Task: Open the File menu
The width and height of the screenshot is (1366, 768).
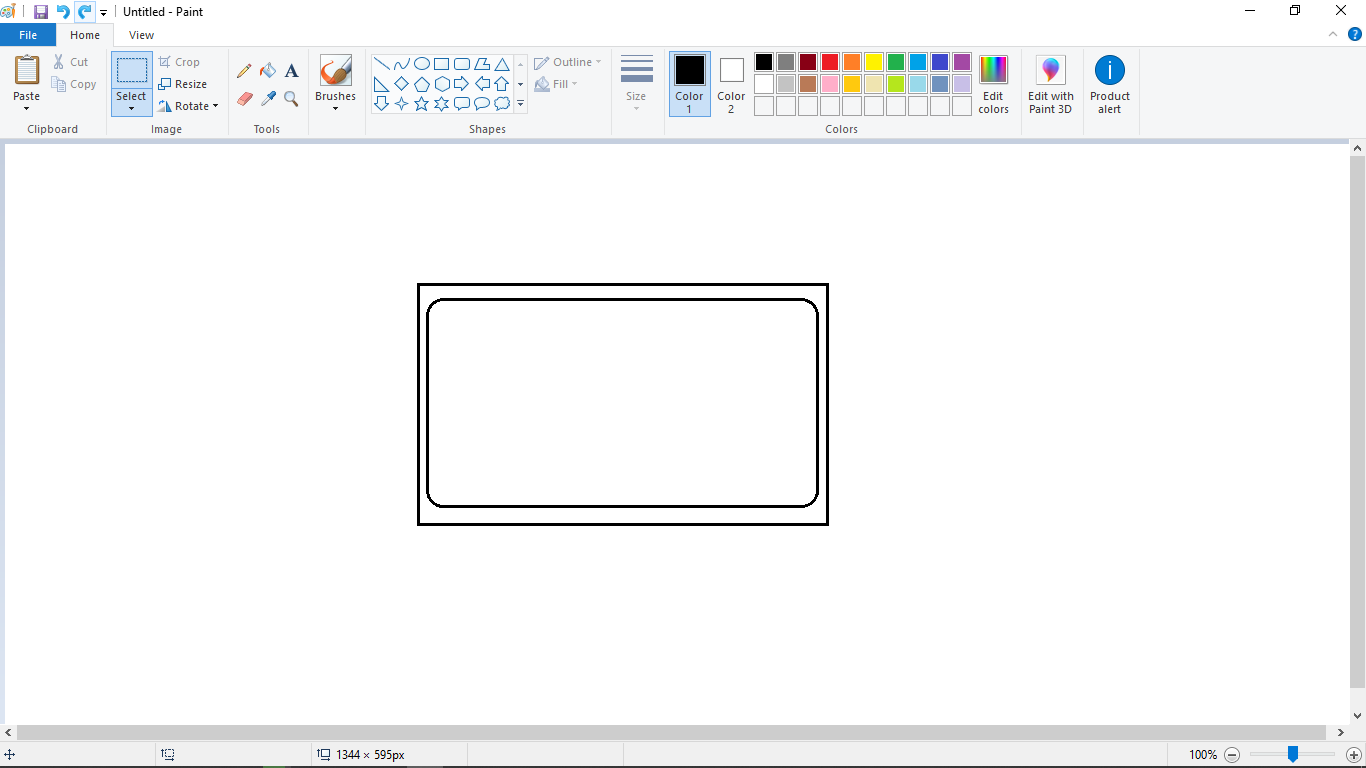Action: (x=28, y=35)
